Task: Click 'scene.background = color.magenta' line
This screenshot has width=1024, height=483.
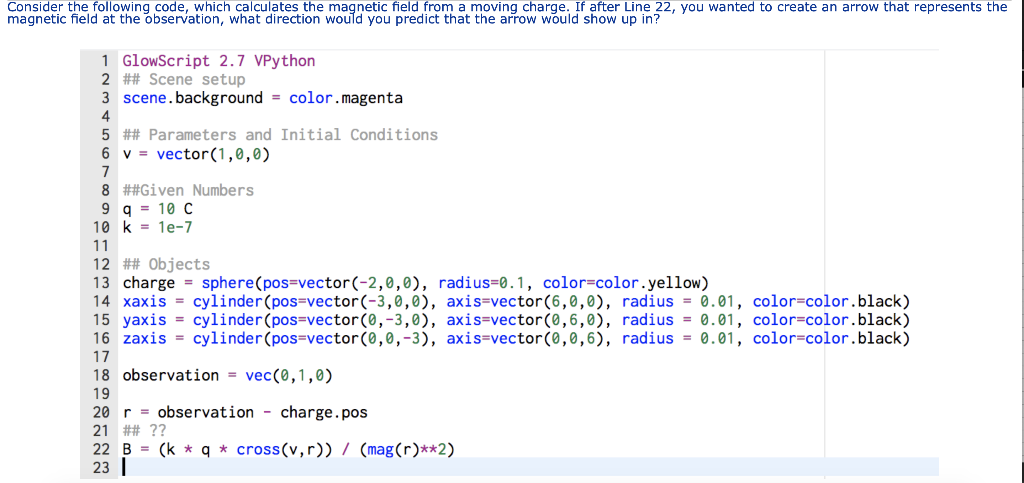Action: 263,99
